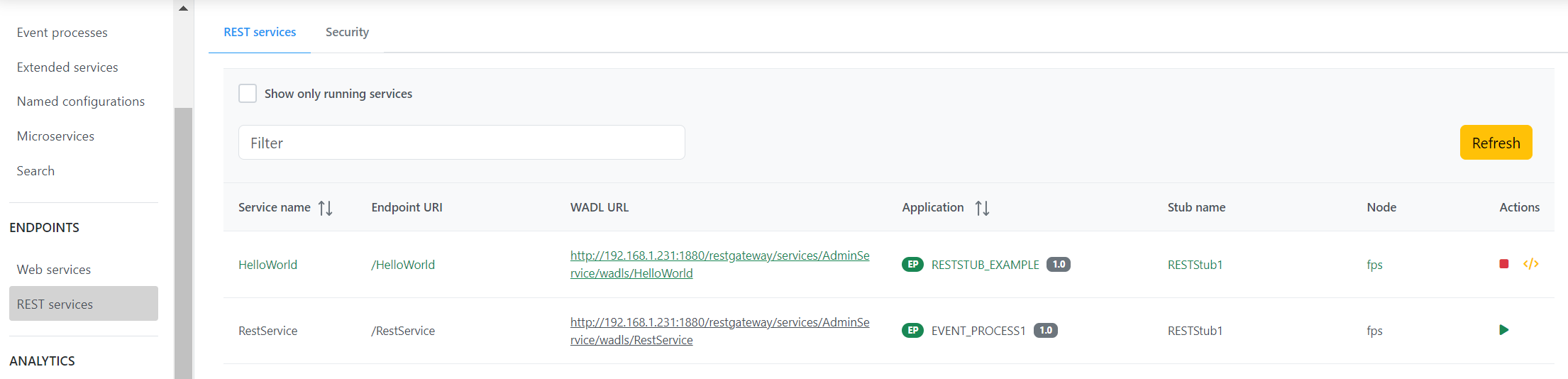Image resolution: width=1568 pixels, height=379 pixels.
Task: Switch to the Security tab
Action: pyautogui.click(x=347, y=32)
